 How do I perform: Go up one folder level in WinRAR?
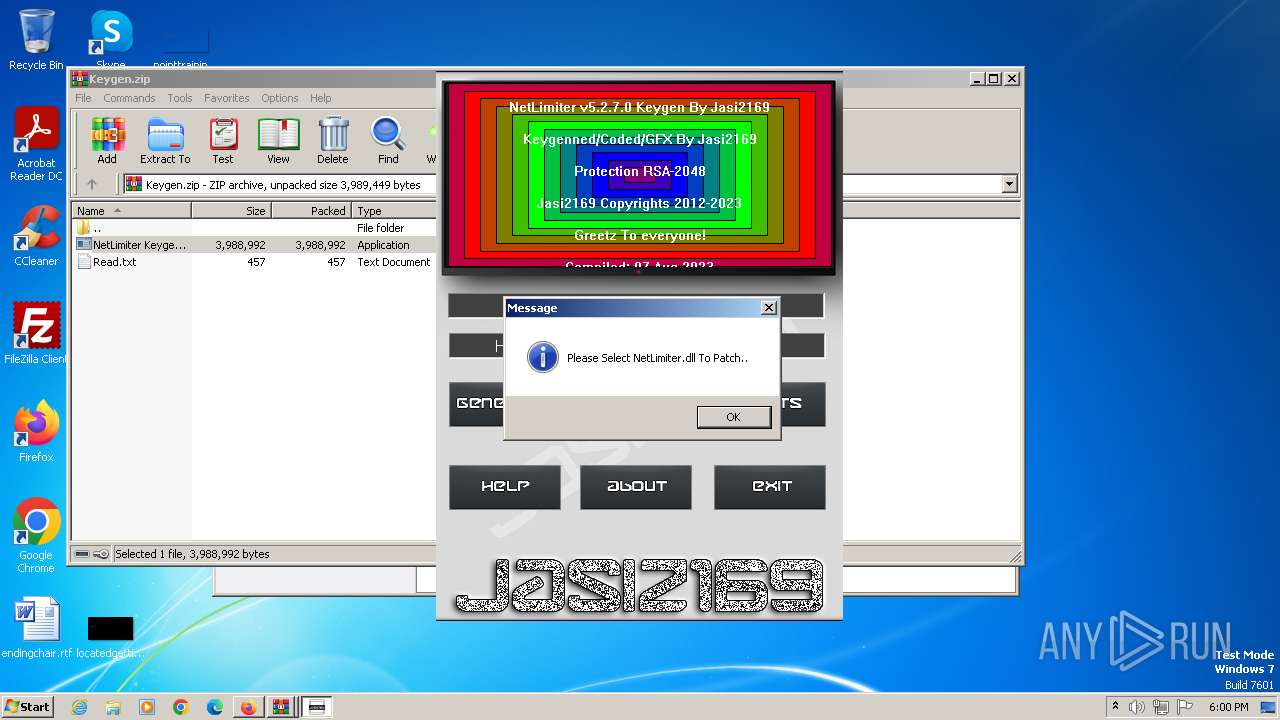point(92,184)
